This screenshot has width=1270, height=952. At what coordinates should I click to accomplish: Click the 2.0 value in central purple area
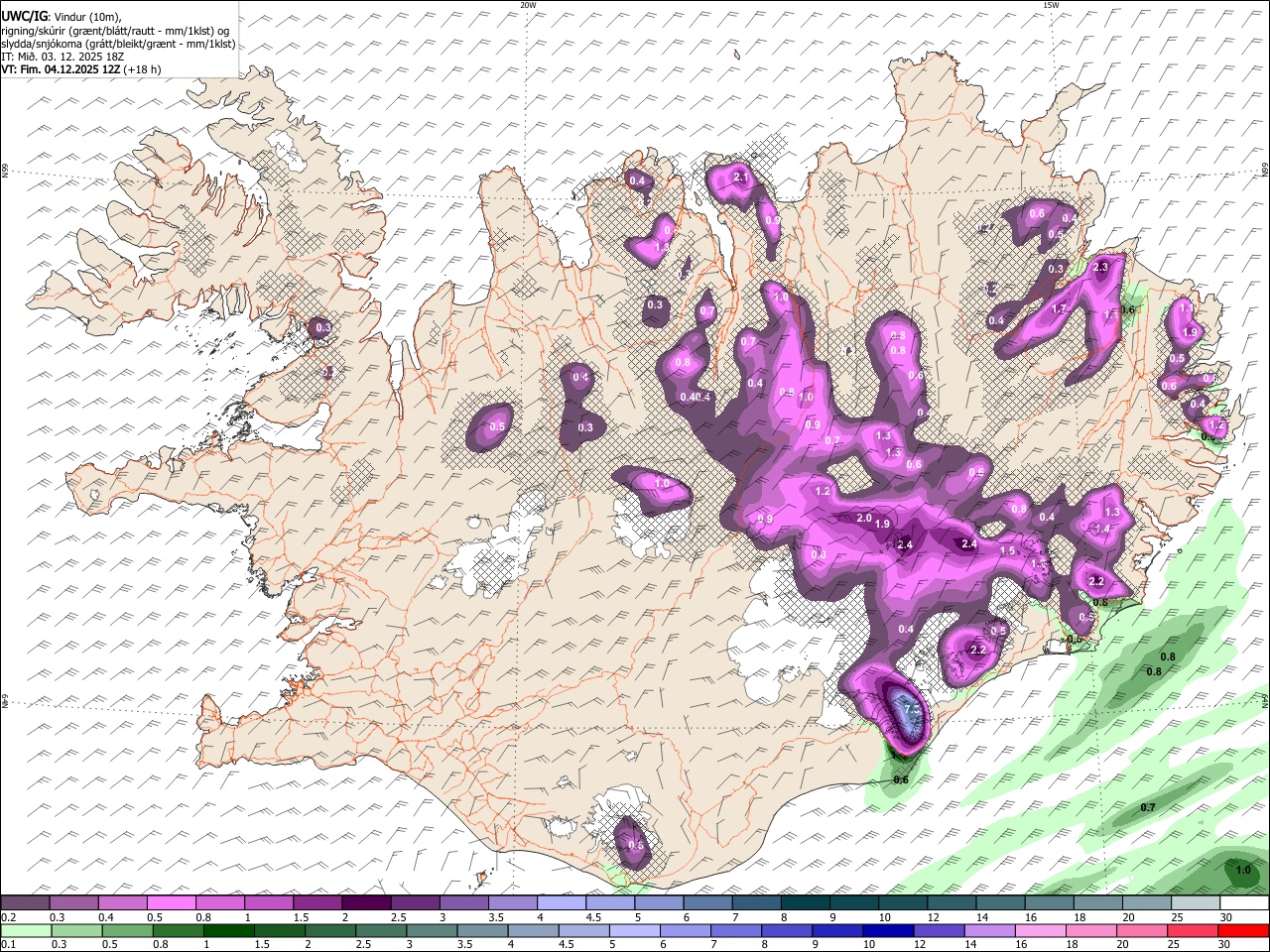pyautogui.click(x=863, y=519)
